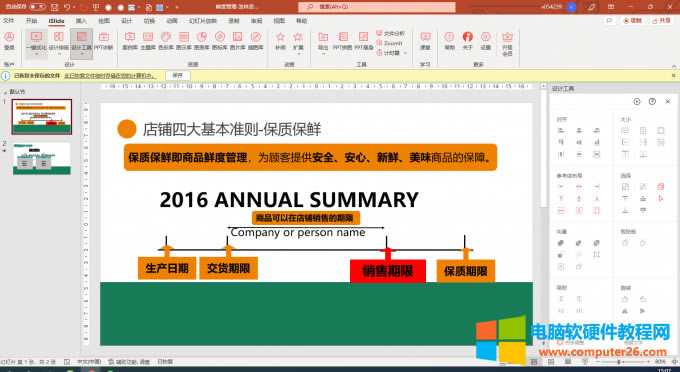Click the save icon in quick access toolbar
Image resolution: width=680 pixels, height=372 pixels.
tap(54, 7)
